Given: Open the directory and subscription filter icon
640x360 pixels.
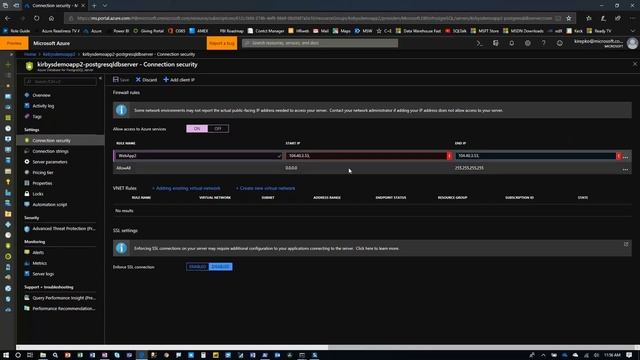Looking at the screenshot, I should pyautogui.click(x=496, y=43).
